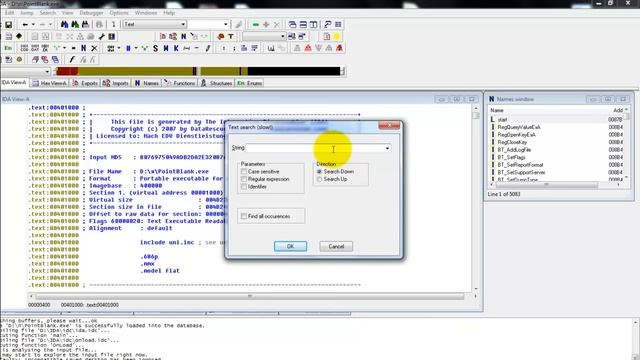
Task: Open the String history dropdown arrow
Action: [387, 148]
